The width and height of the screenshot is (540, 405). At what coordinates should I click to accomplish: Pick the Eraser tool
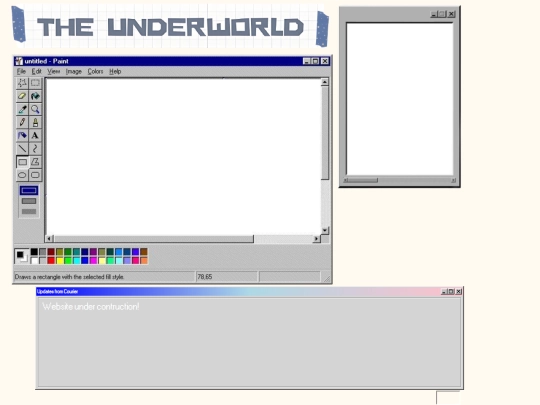pos(22,96)
